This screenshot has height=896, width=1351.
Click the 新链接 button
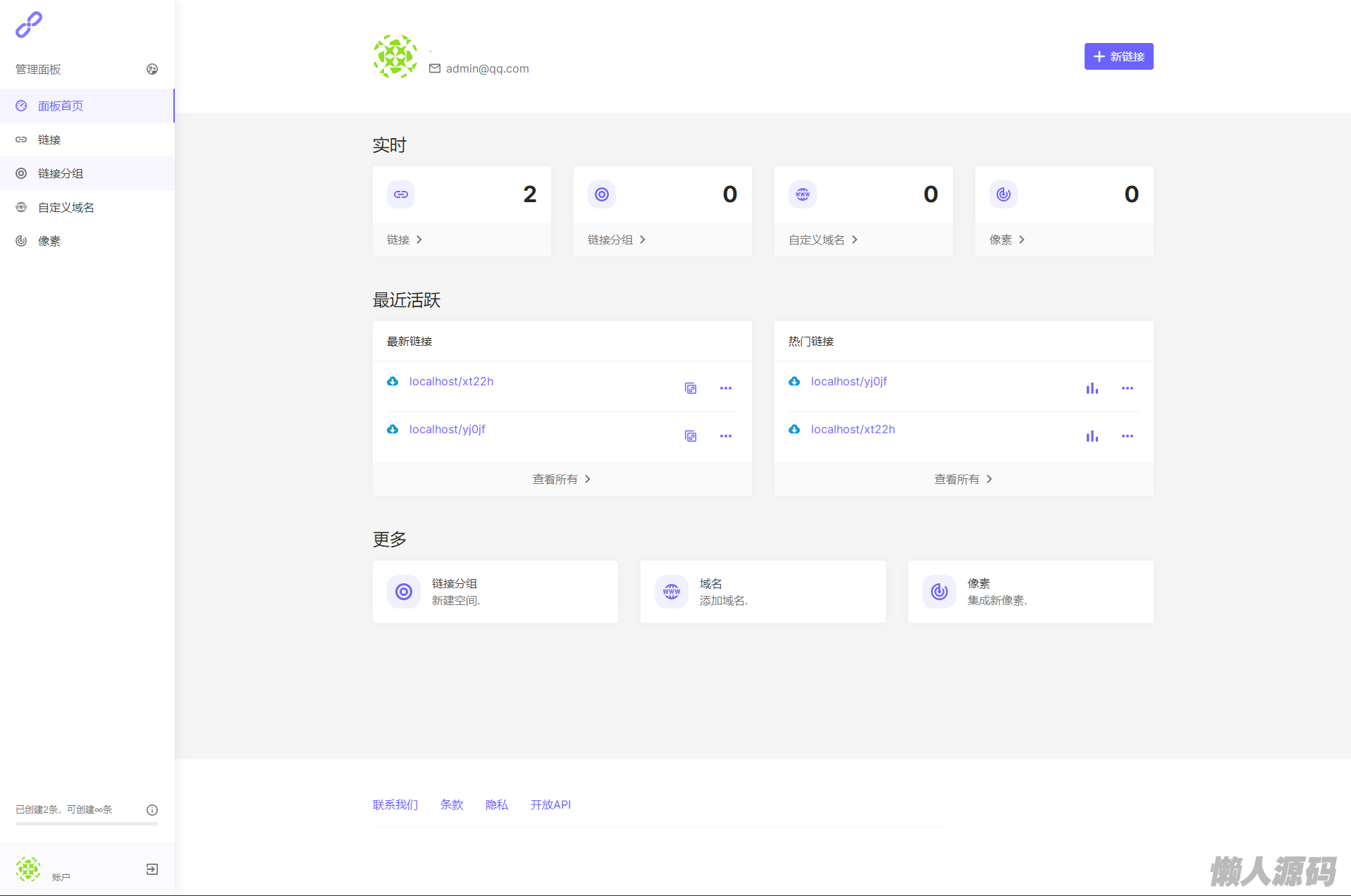click(1118, 56)
